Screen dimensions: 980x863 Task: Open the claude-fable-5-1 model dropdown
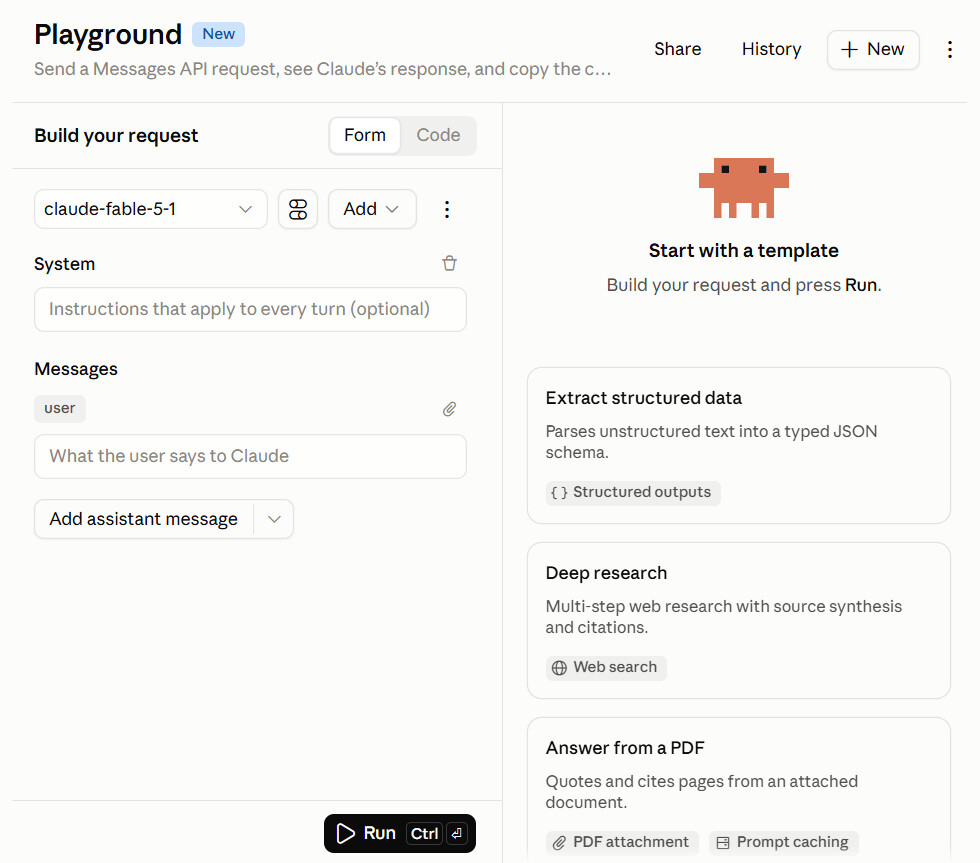[x=151, y=209]
